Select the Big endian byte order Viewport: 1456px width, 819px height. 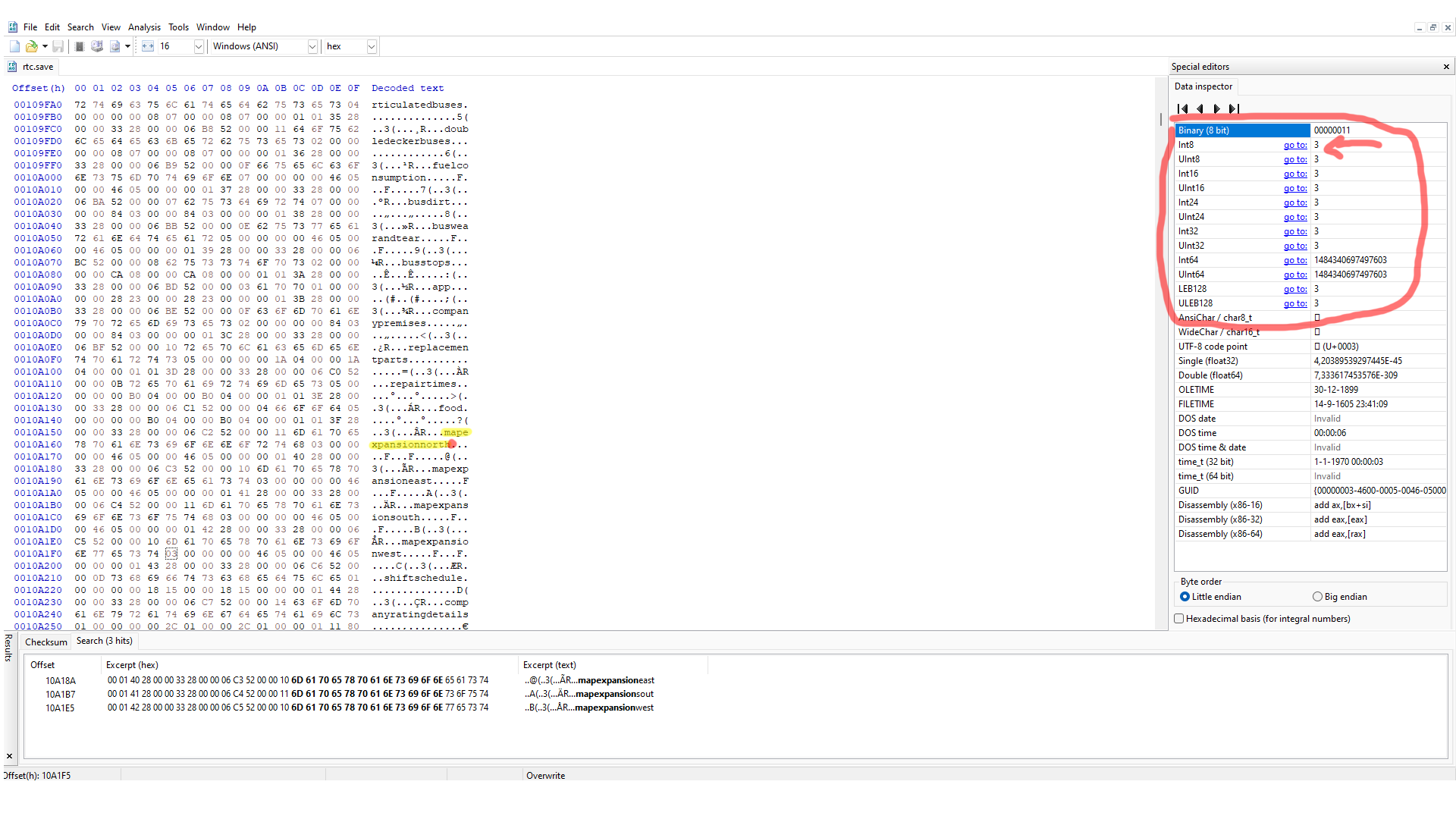(x=1317, y=597)
